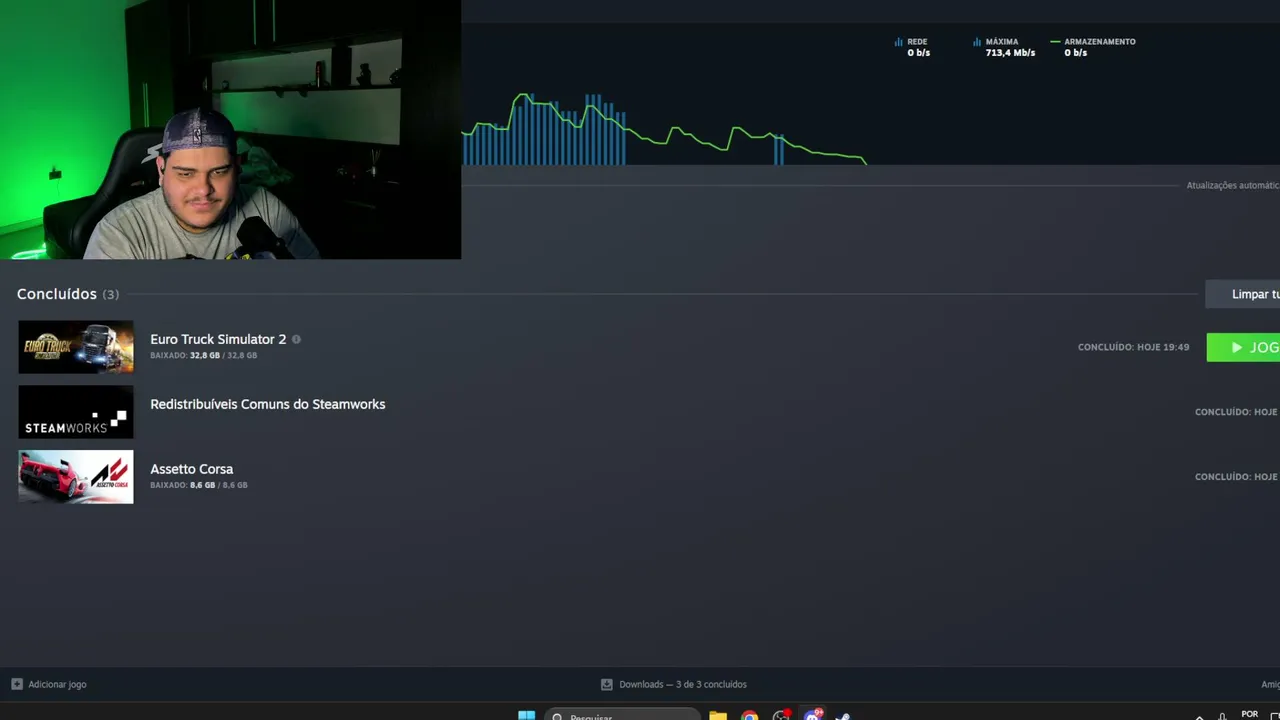Select the Steamworks thumbnail

(x=76, y=412)
